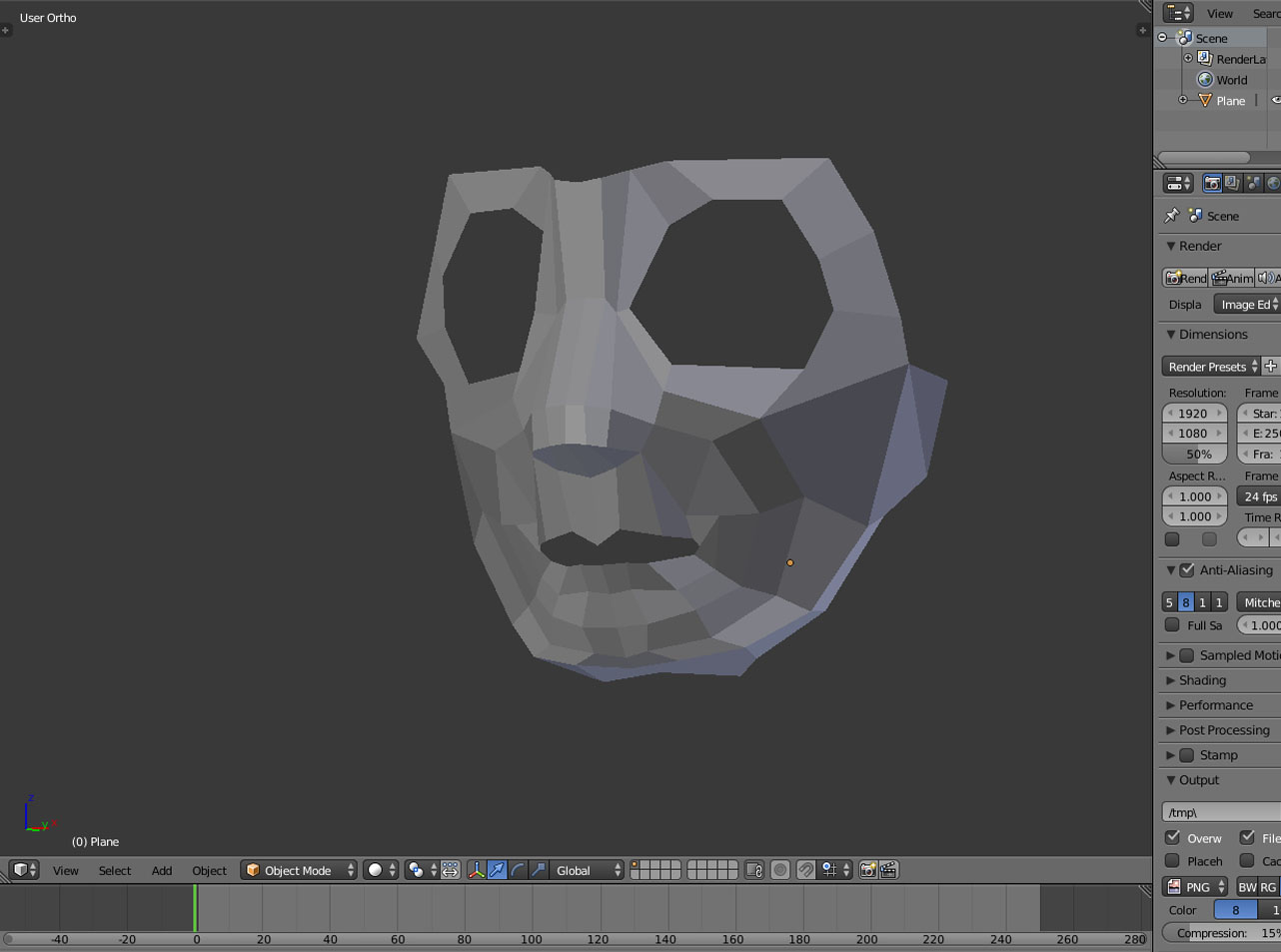Toggle the Anti-Aliasing checkbox
This screenshot has width=1281, height=952.
pos(1187,570)
